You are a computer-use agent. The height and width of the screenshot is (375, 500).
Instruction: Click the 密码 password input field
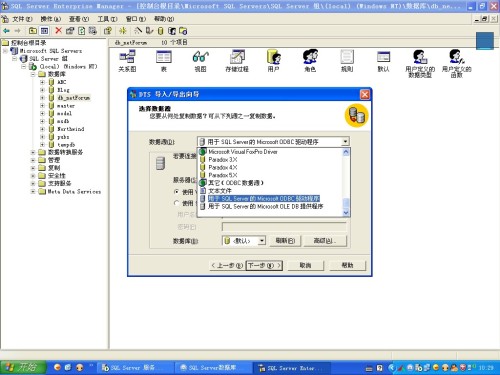(284, 227)
